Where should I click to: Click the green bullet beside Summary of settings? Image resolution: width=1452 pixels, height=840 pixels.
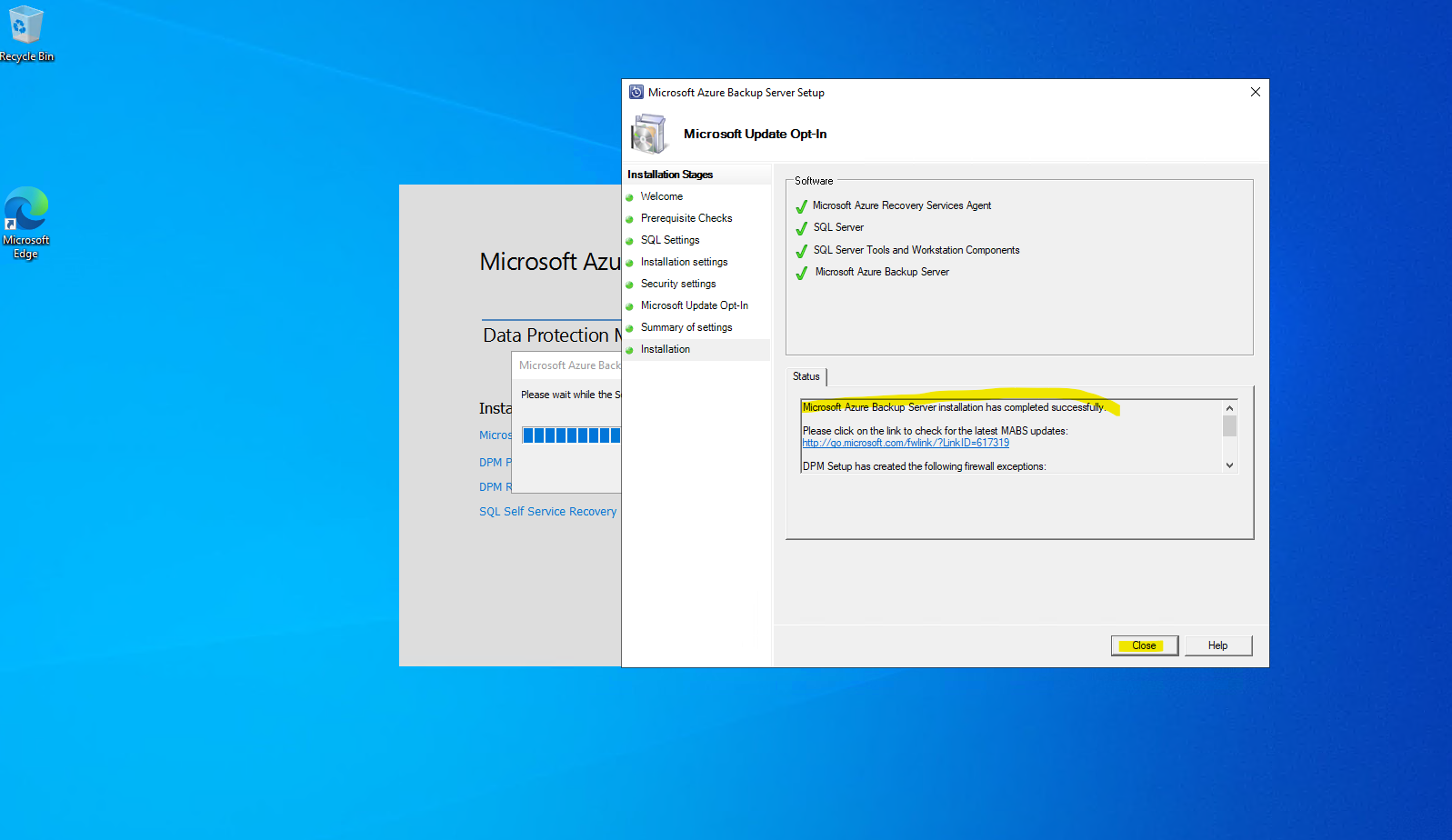629,328
